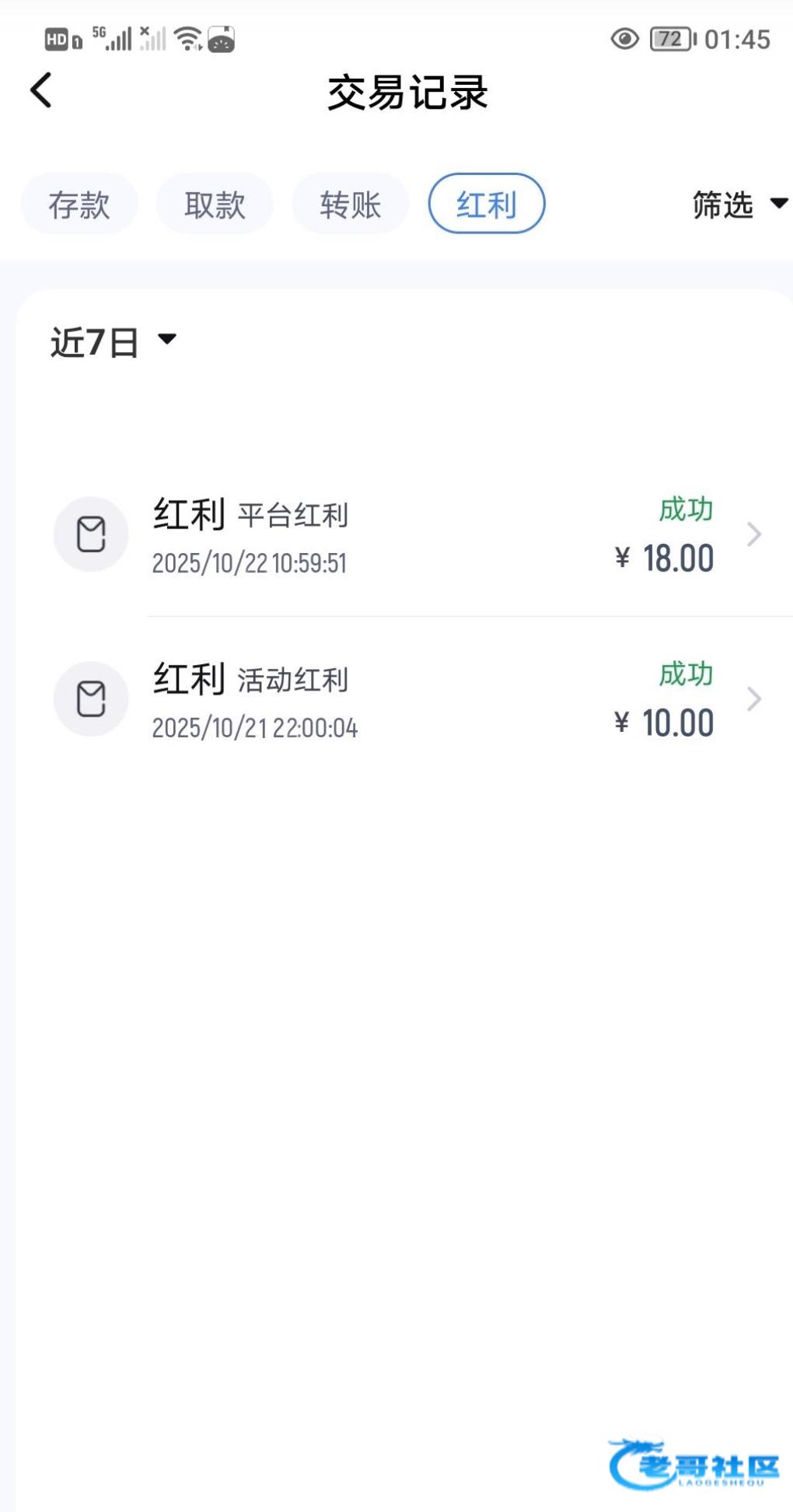Open details chevron for ¥18.00 bonus
This screenshot has width=793, height=1512.
tap(753, 534)
